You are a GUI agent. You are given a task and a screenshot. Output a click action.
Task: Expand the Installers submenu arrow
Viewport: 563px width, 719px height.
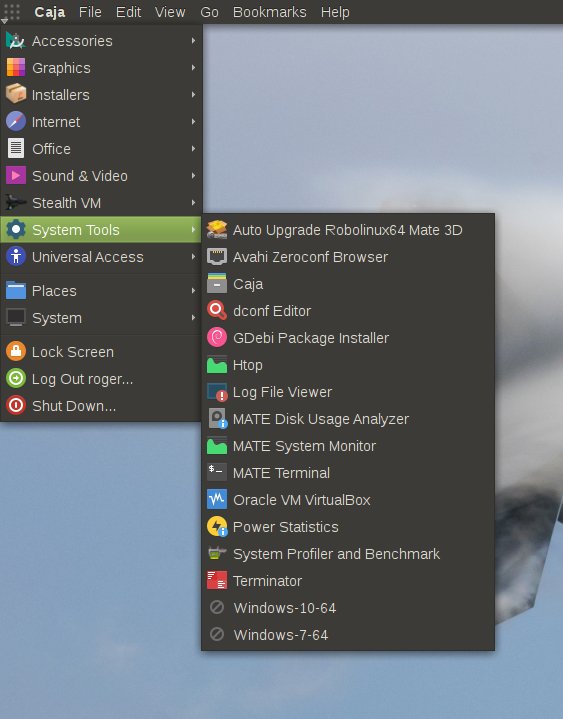tap(193, 94)
